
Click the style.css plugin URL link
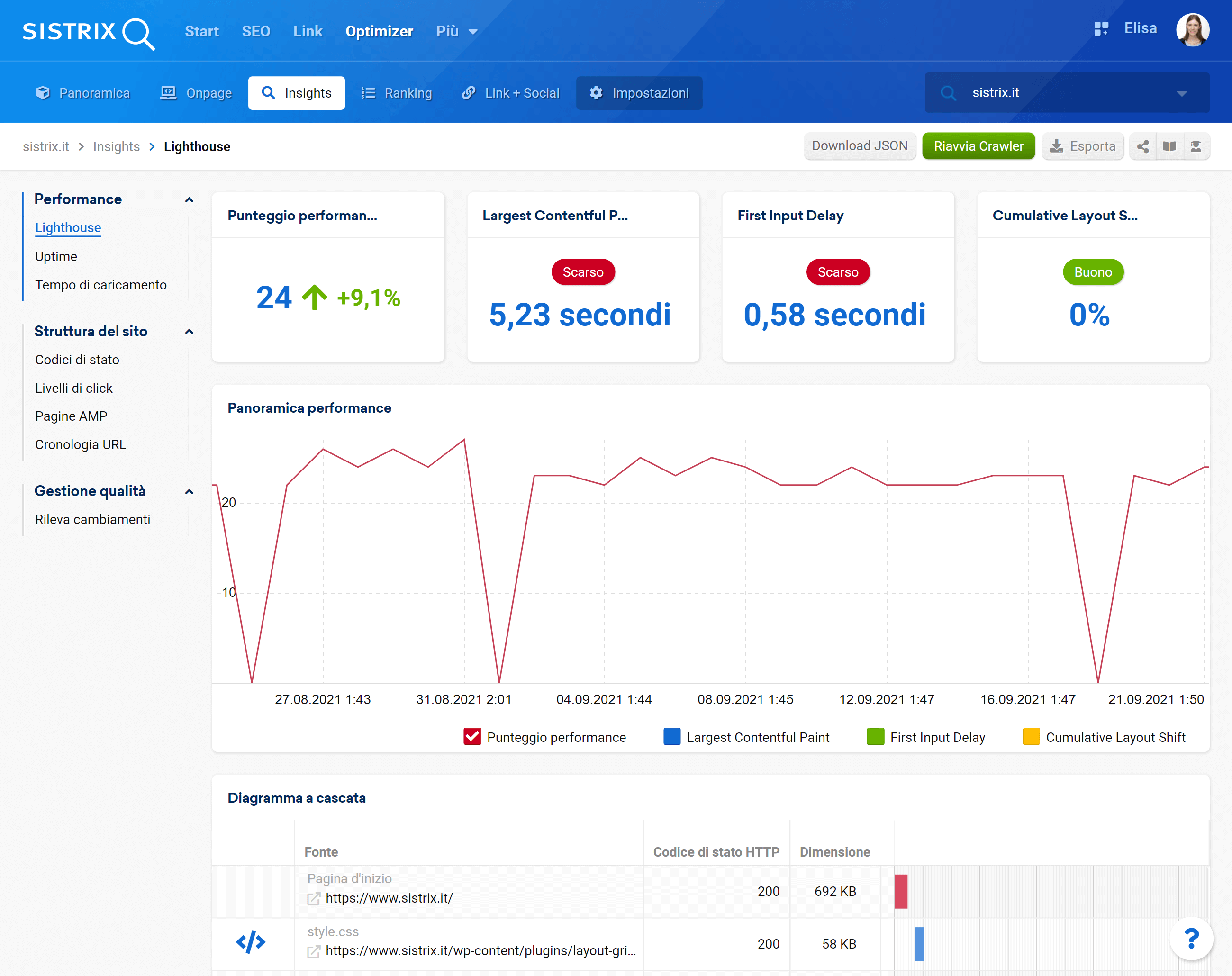(480, 951)
